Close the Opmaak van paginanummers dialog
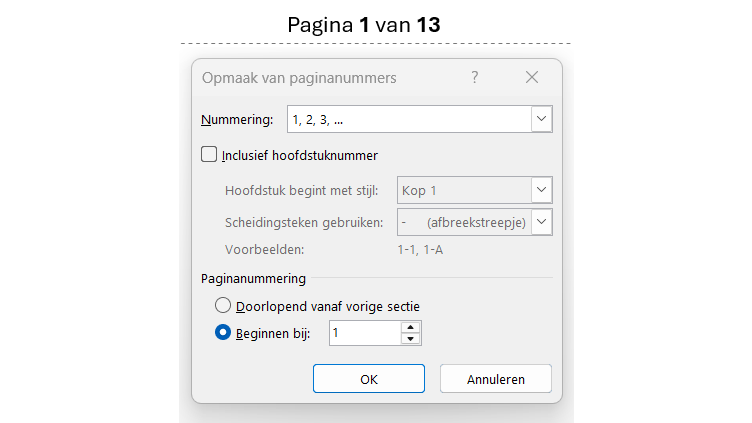This screenshot has width=752, height=423. (x=532, y=77)
